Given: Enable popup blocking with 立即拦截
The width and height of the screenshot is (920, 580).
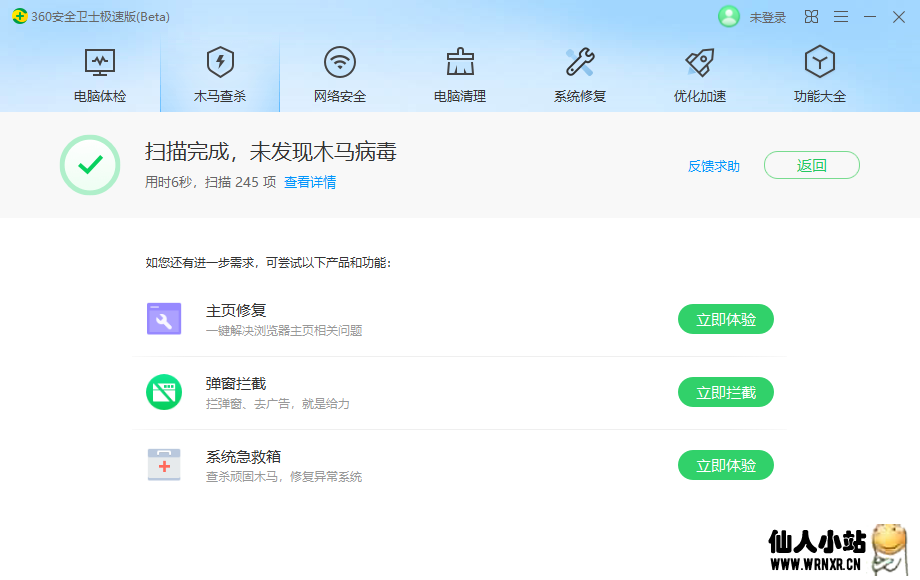Looking at the screenshot, I should (x=726, y=392).
